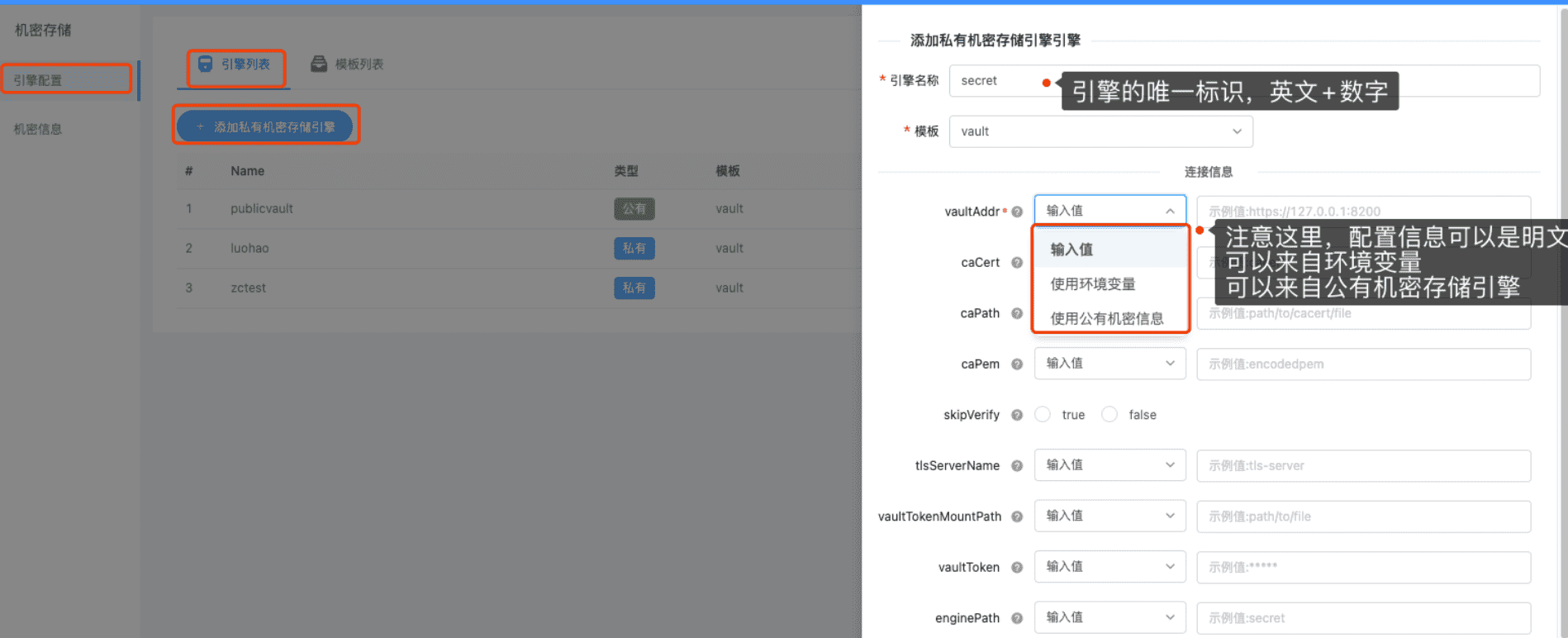Click the 私有 tag on luohao row
Viewport: 1568px width, 638px height.
click(x=634, y=249)
